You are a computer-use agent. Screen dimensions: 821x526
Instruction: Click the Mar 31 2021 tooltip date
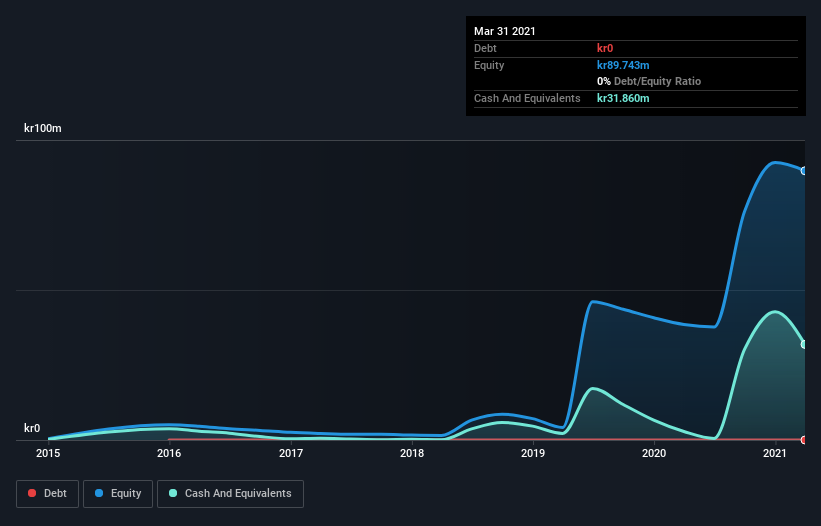tap(505, 31)
